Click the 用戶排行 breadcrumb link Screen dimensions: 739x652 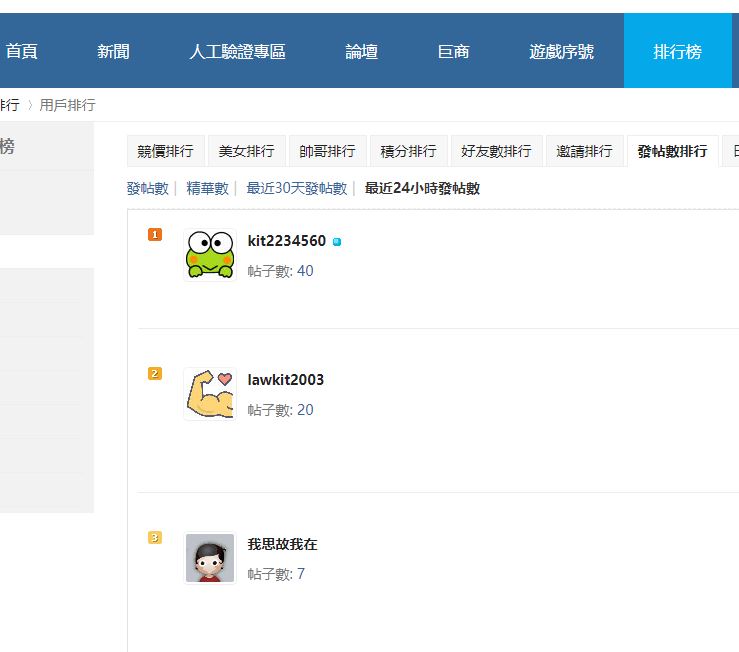point(67,105)
